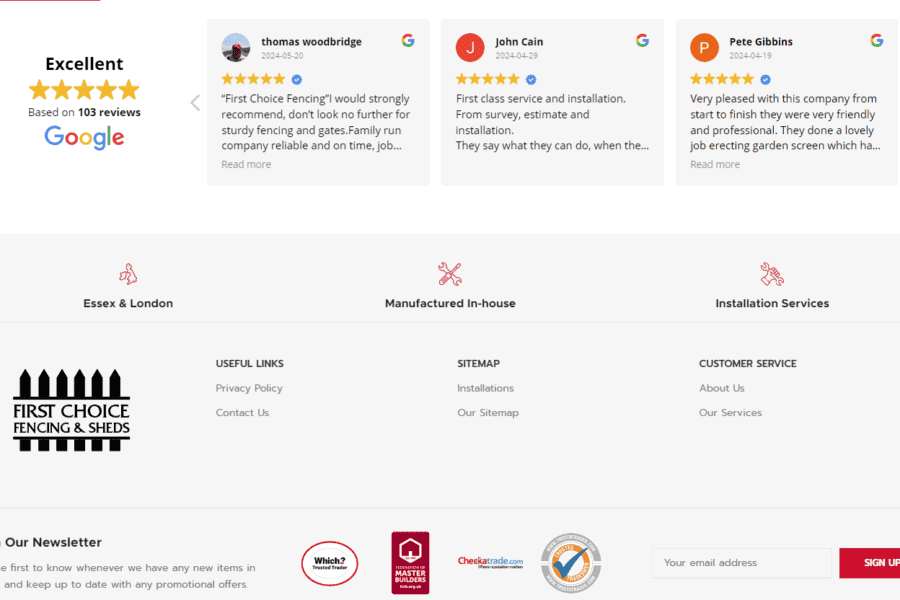Click Google icon on Pete Gibbins review

point(876,41)
